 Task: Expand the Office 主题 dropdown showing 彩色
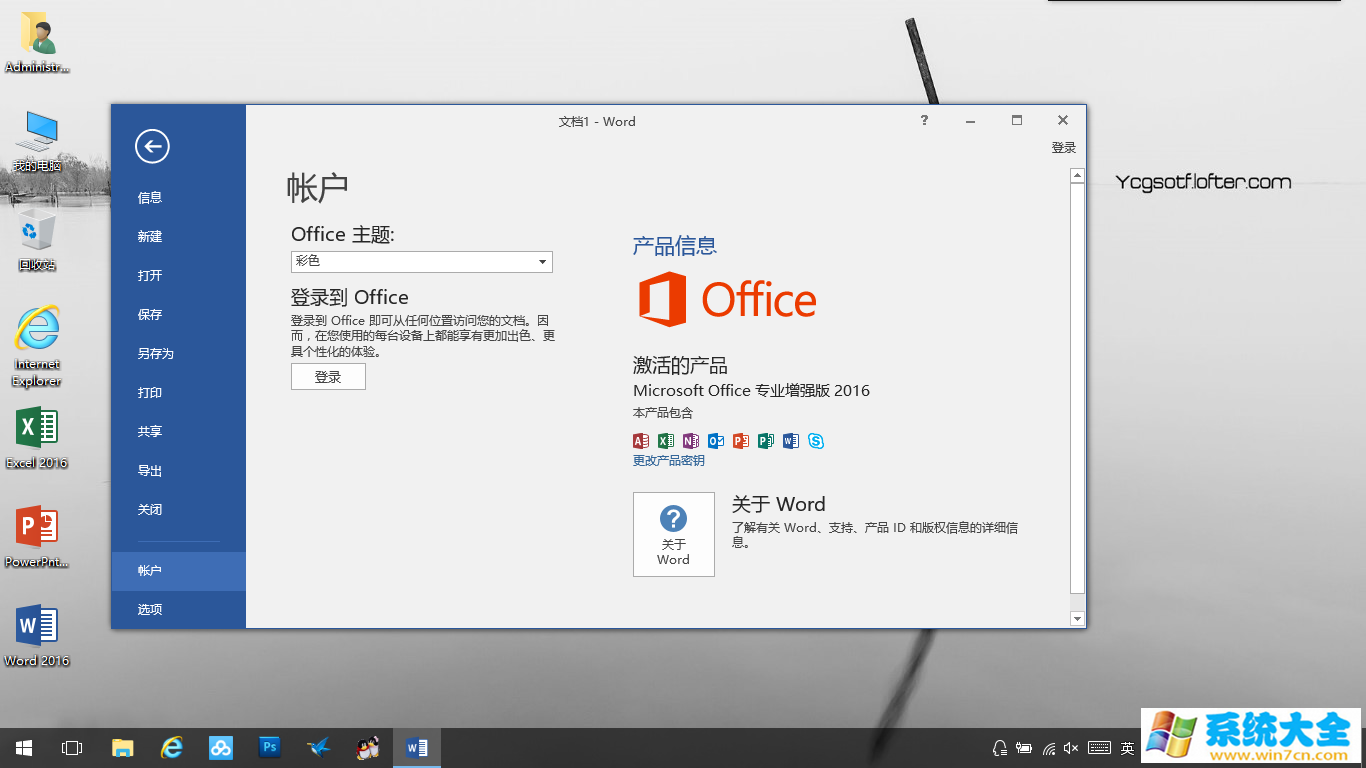click(422, 261)
